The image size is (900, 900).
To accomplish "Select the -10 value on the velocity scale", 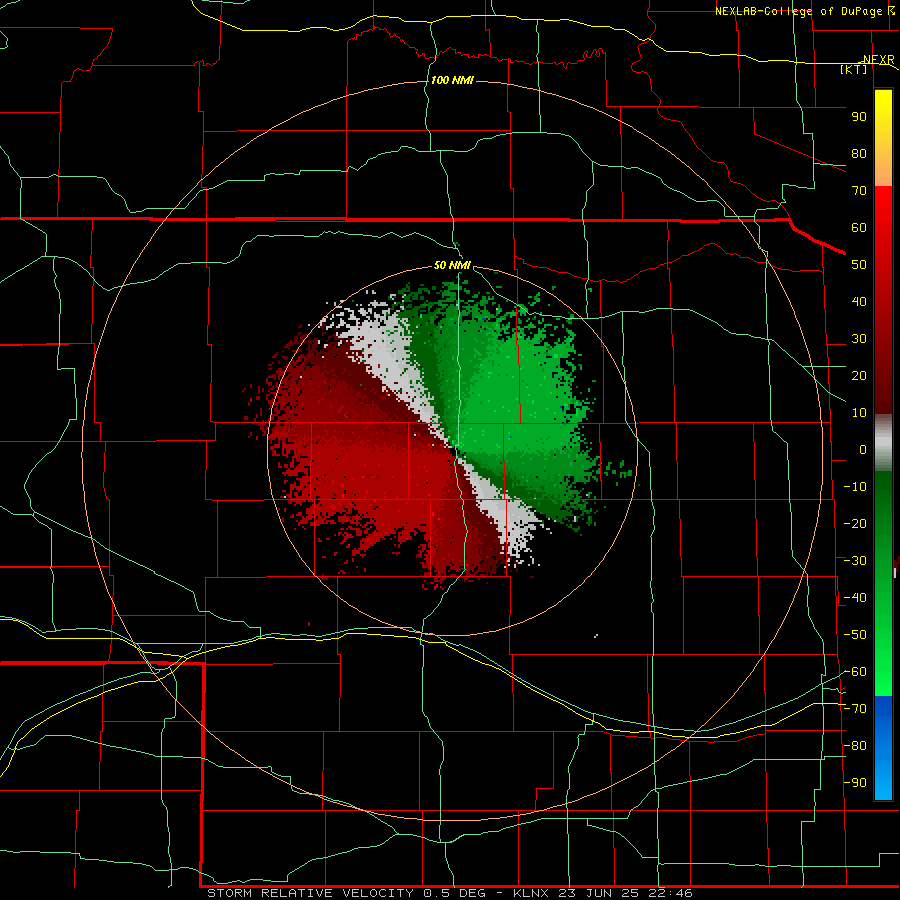I will point(855,487).
